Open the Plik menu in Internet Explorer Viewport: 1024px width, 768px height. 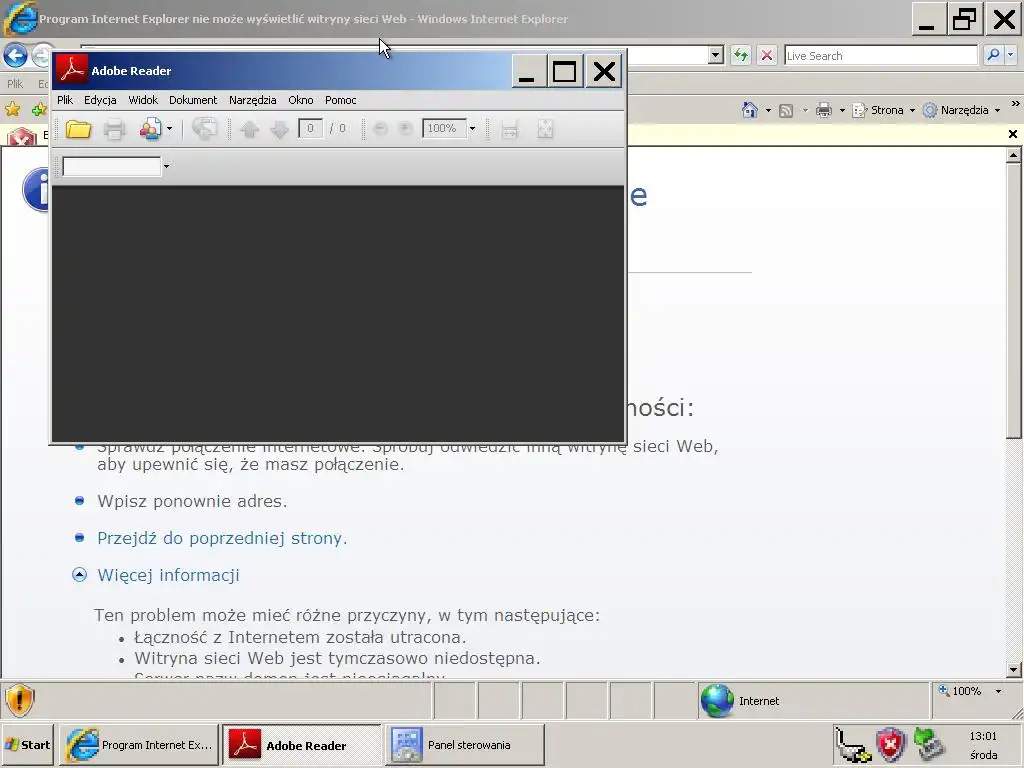[x=14, y=84]
